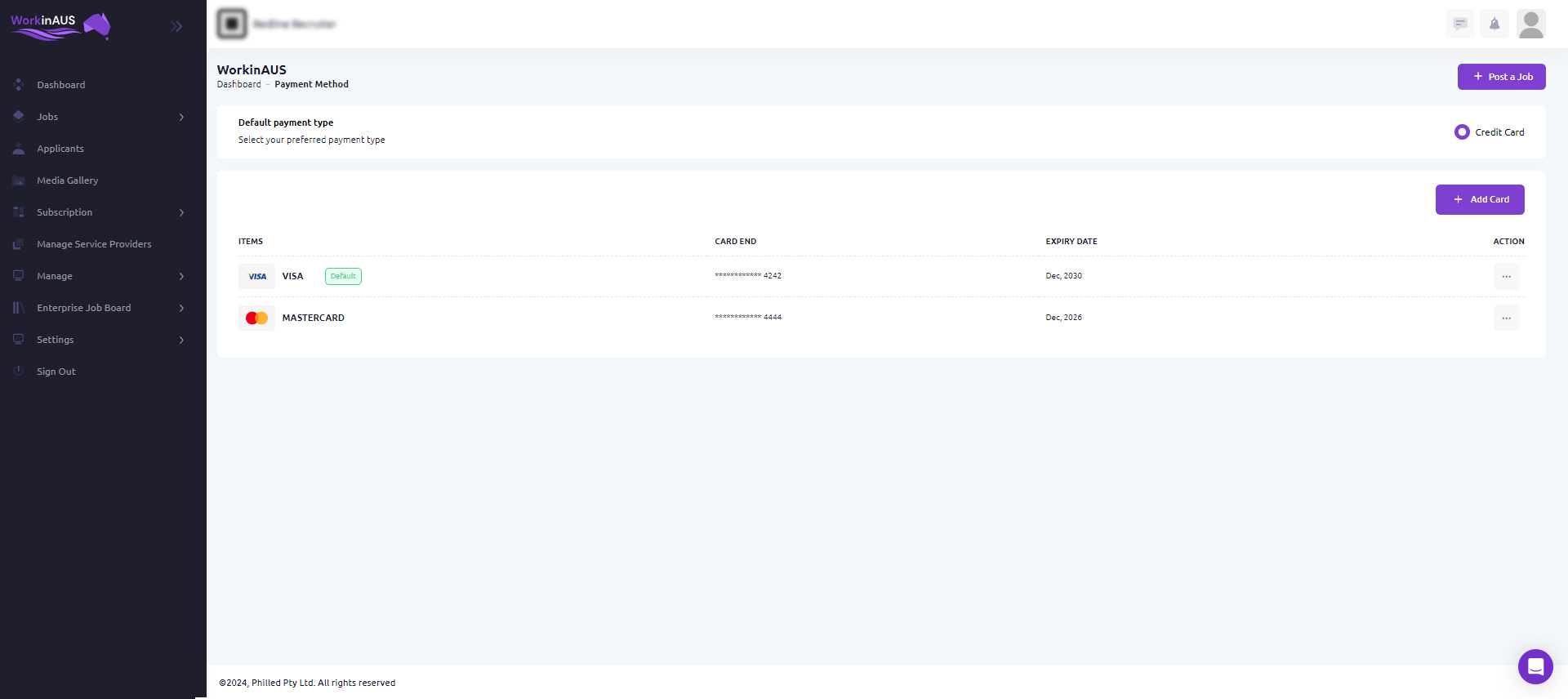Click card ending 4242

click(x=748, y=276)
